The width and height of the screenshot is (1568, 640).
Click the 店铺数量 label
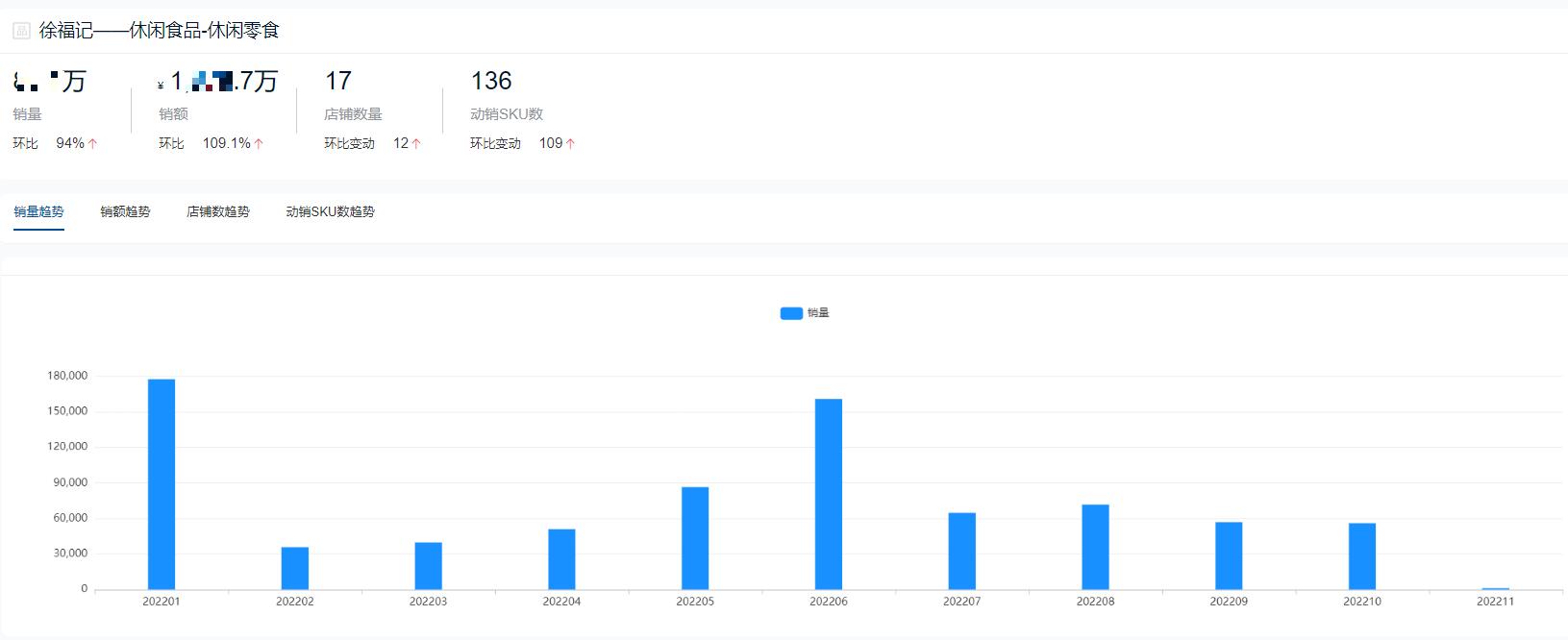coord(353,114)
